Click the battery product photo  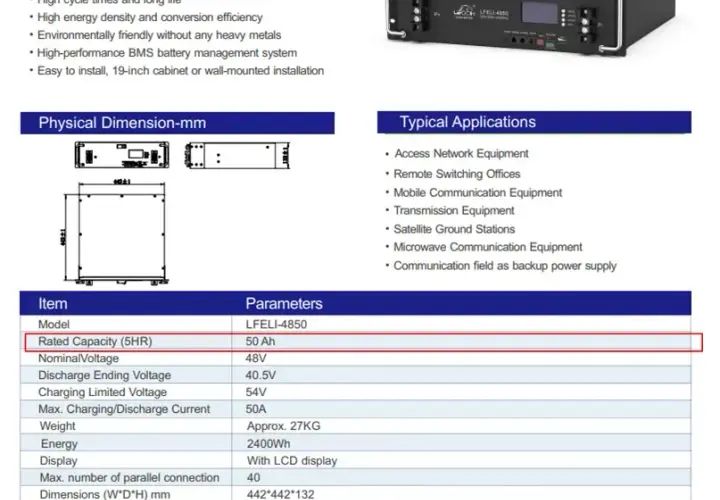click(533, 27)
